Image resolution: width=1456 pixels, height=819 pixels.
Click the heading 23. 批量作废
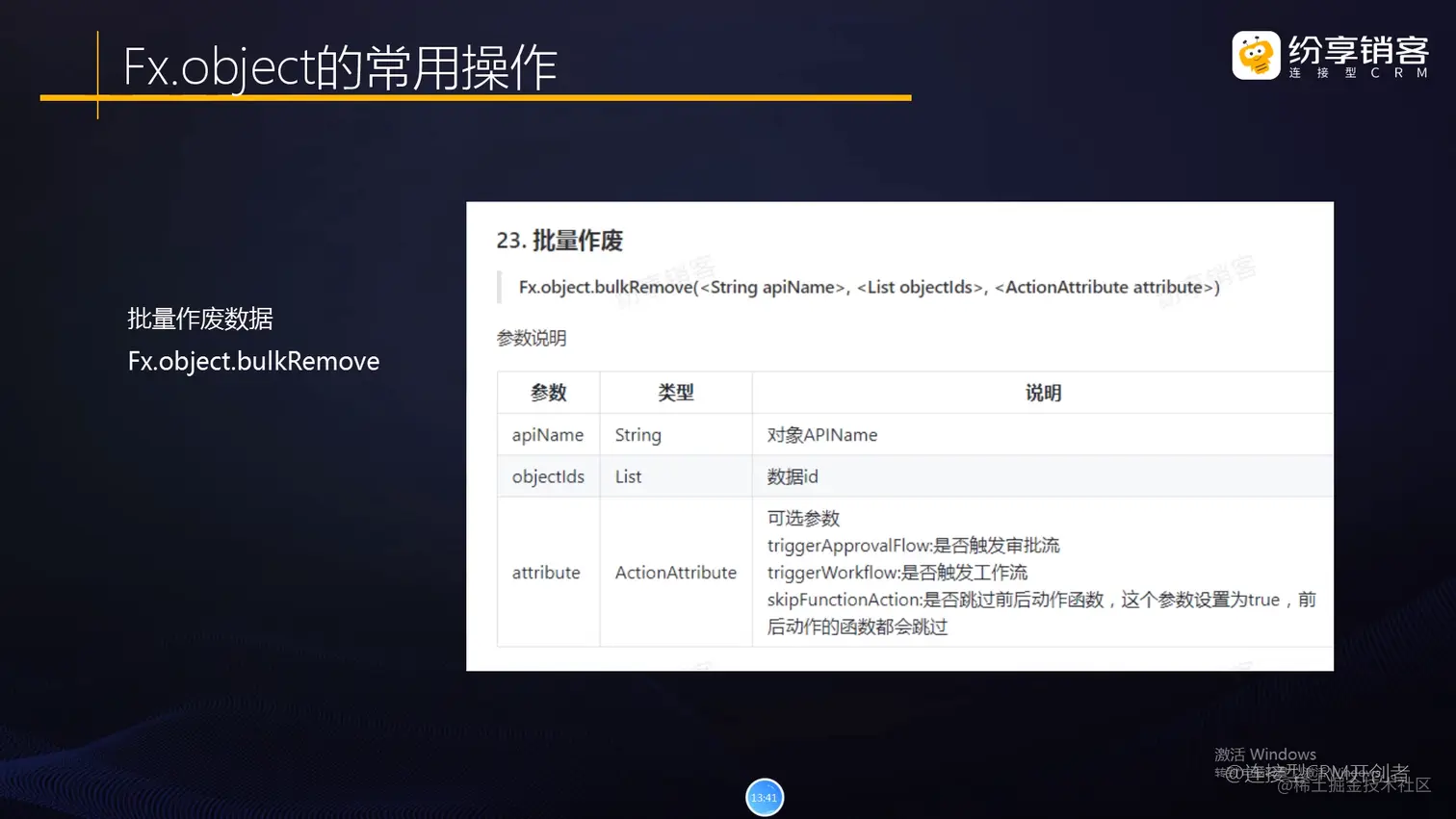(559, 241)
